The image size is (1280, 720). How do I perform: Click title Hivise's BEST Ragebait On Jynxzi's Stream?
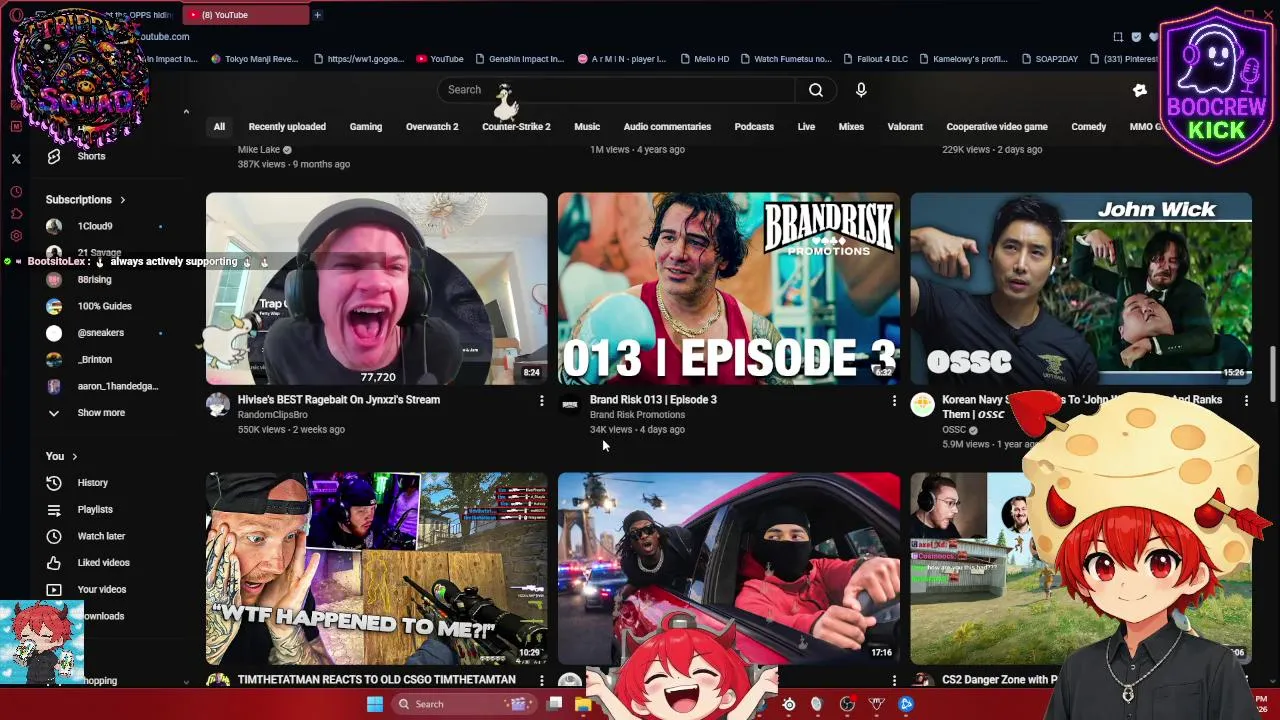339,400
